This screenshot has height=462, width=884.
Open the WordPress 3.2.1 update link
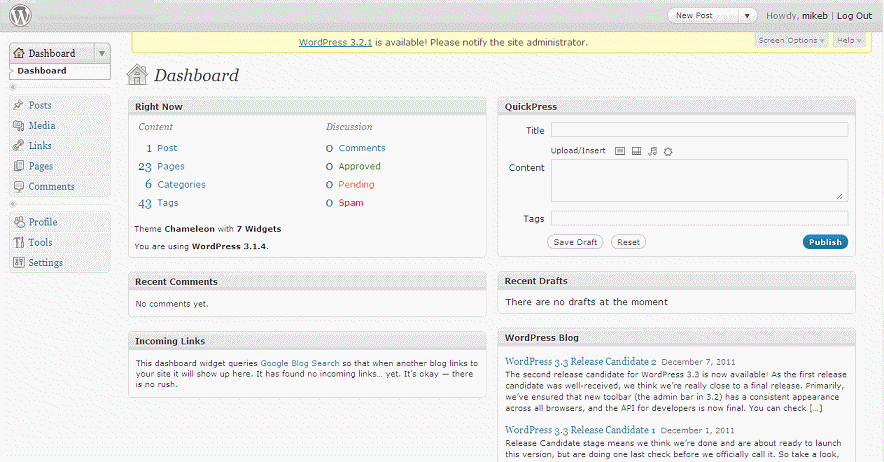pos(335,42)
